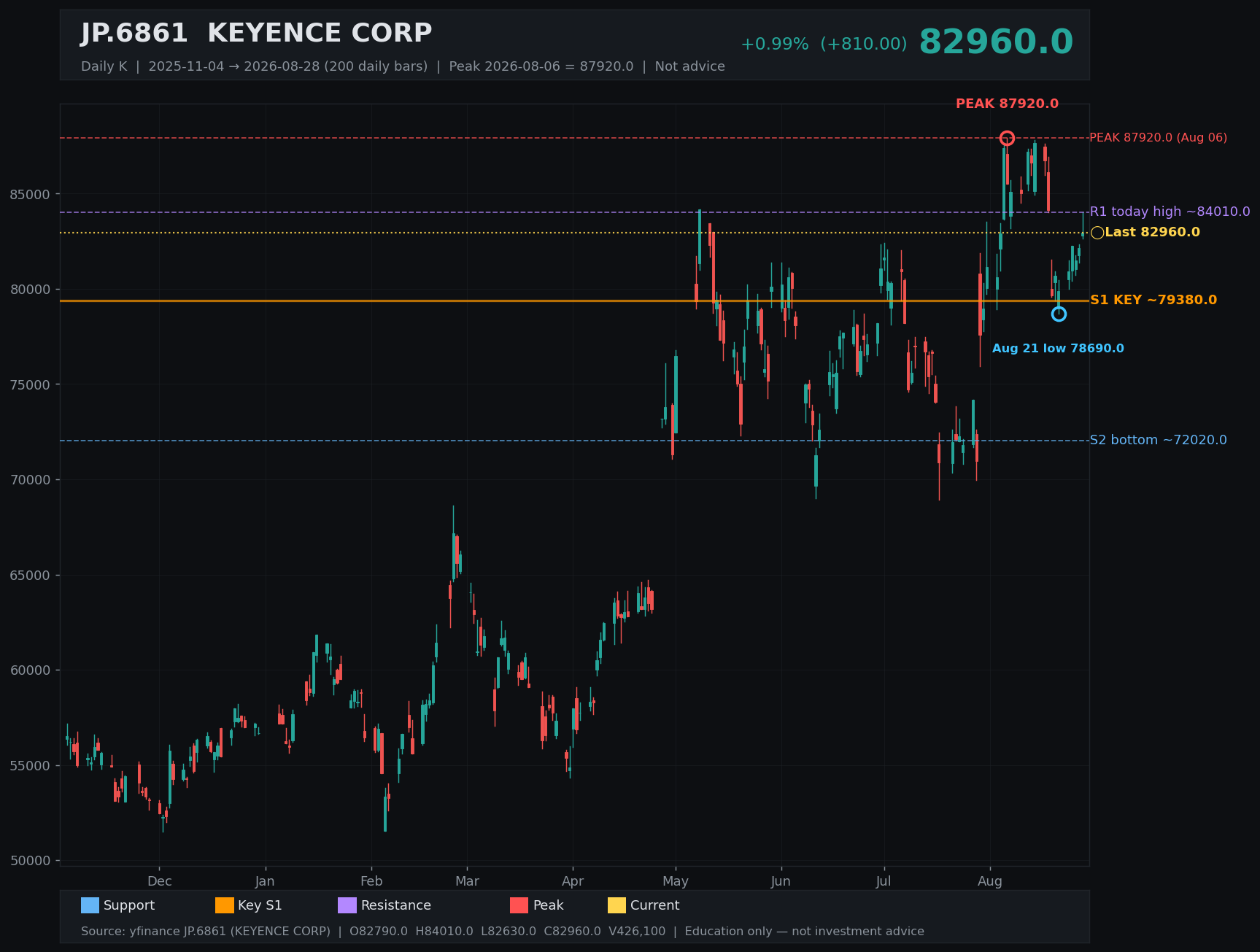The width and height of the screenshot is (1260, 952).
Task: Click the bold PEAK 87920.0 annotation
Action: [1007, 104]
